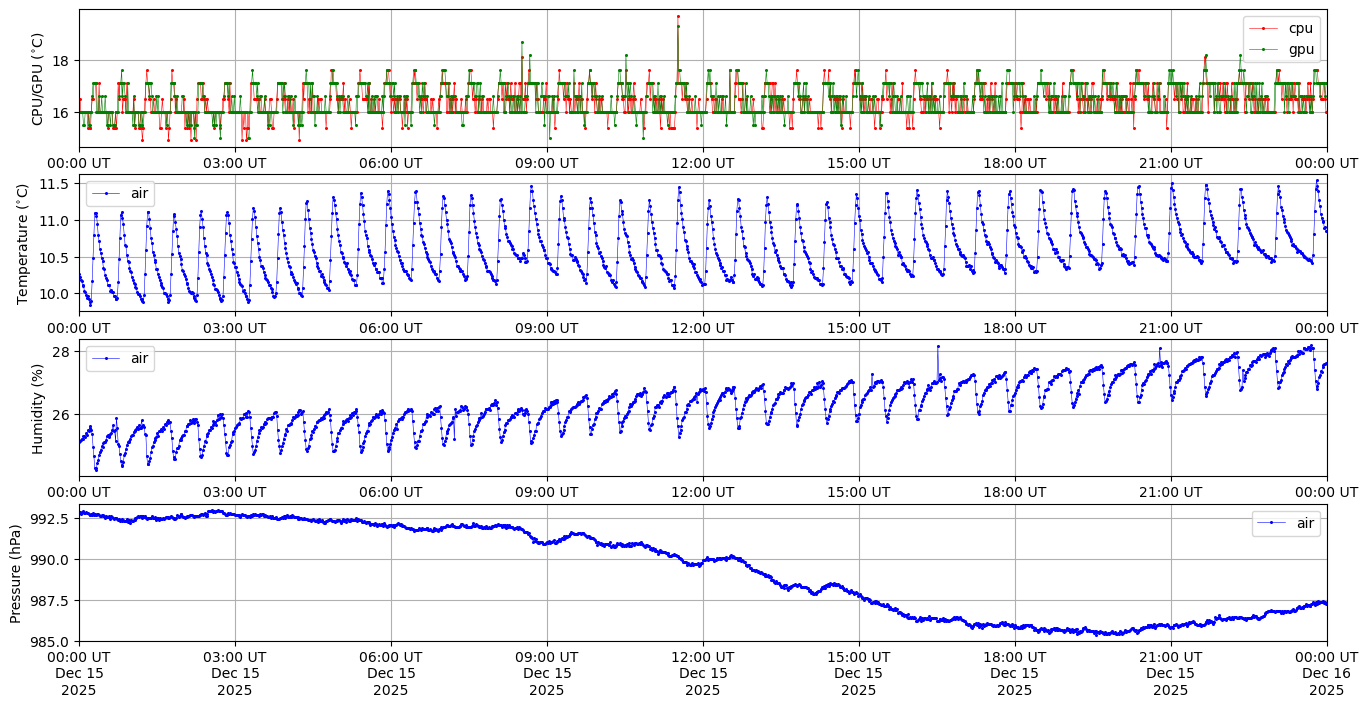Select the cpu label in top legend
The image size is (1368, 707).
tap(1301, 29)
